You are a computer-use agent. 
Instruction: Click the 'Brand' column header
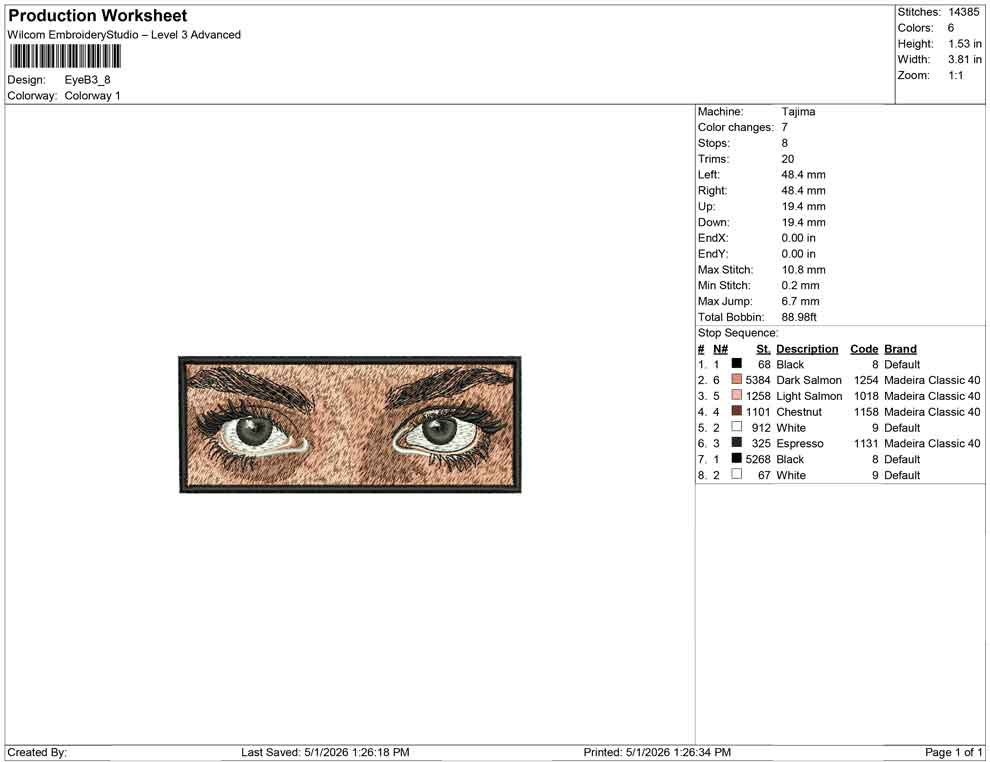[x=900, y=349]
